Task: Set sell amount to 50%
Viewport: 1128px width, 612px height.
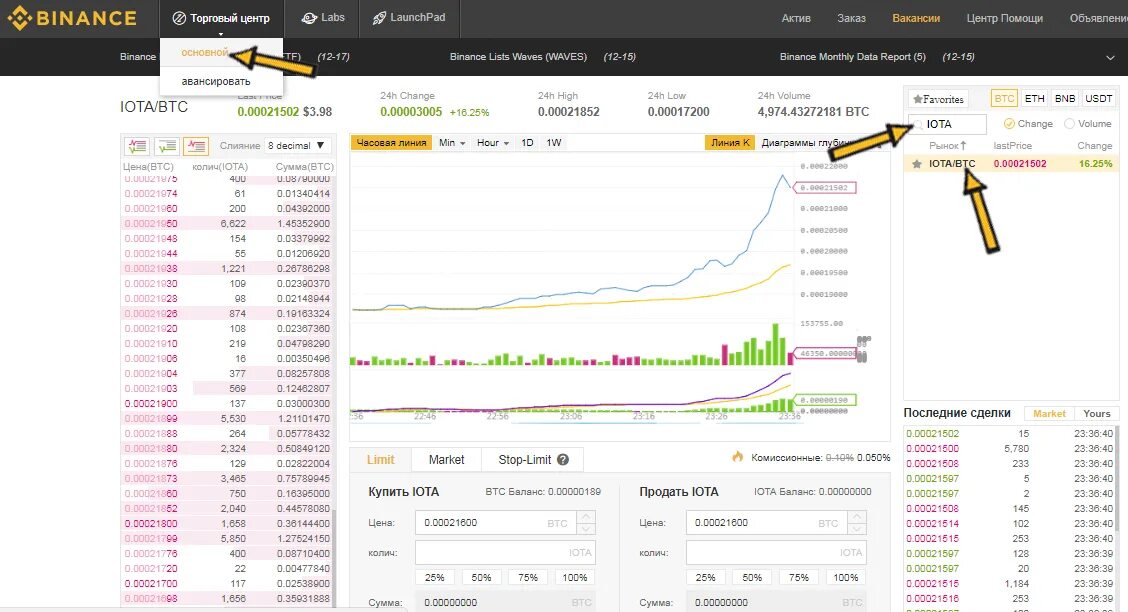Action: point(752,577)
